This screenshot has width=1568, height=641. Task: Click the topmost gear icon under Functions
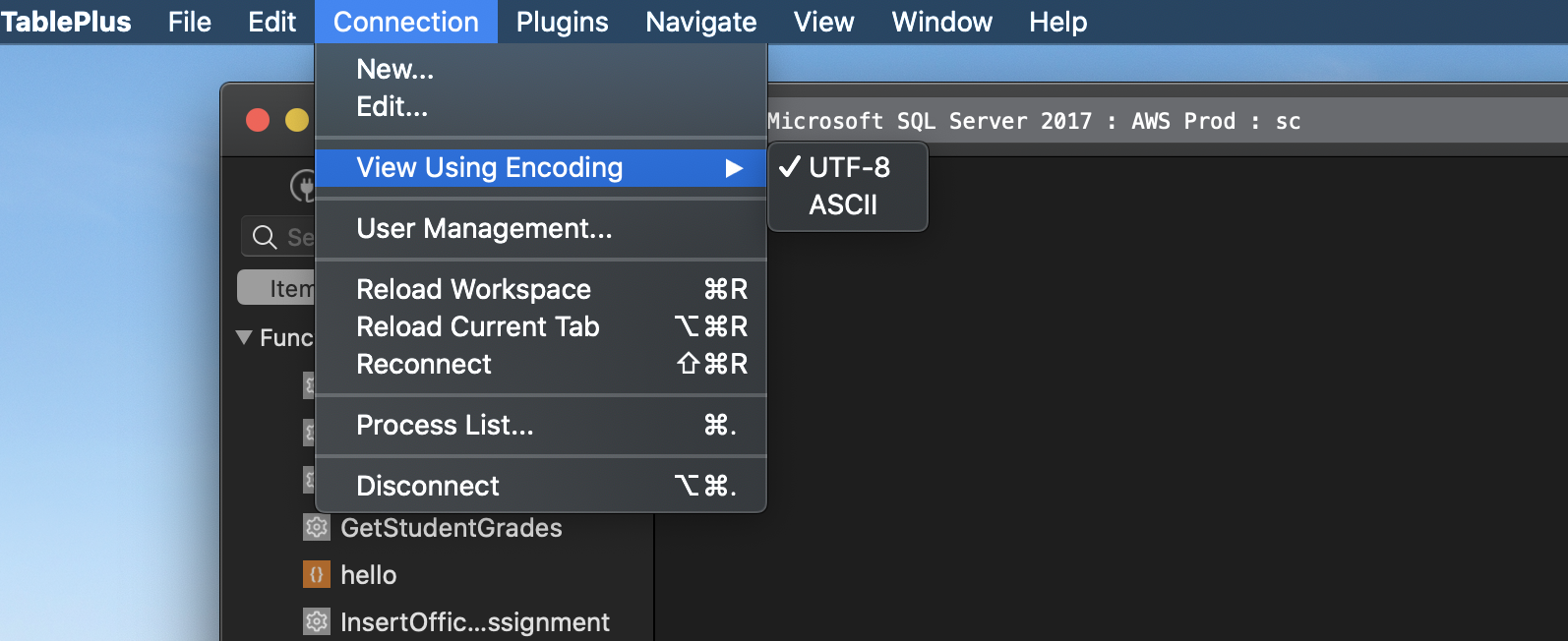coord(310,384)
